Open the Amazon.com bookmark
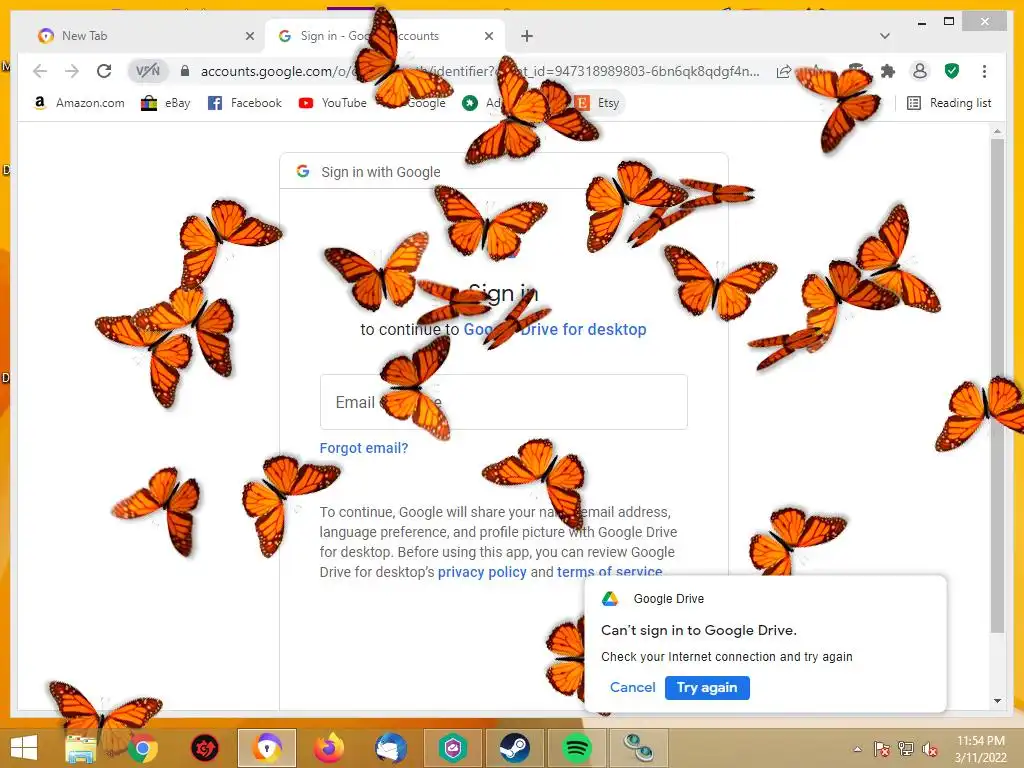This screenshot has height=768, width=1024. (78, 103)
